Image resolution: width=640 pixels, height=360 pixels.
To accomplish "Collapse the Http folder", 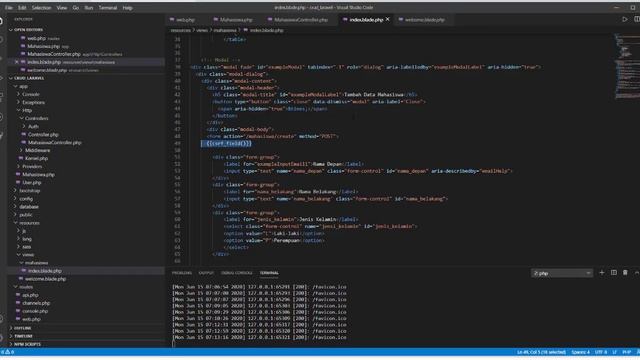I will point(27,110).
